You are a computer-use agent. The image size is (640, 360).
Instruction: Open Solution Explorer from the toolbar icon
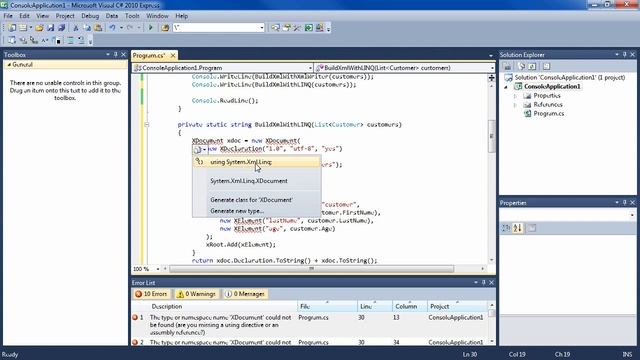coord(276,28)
